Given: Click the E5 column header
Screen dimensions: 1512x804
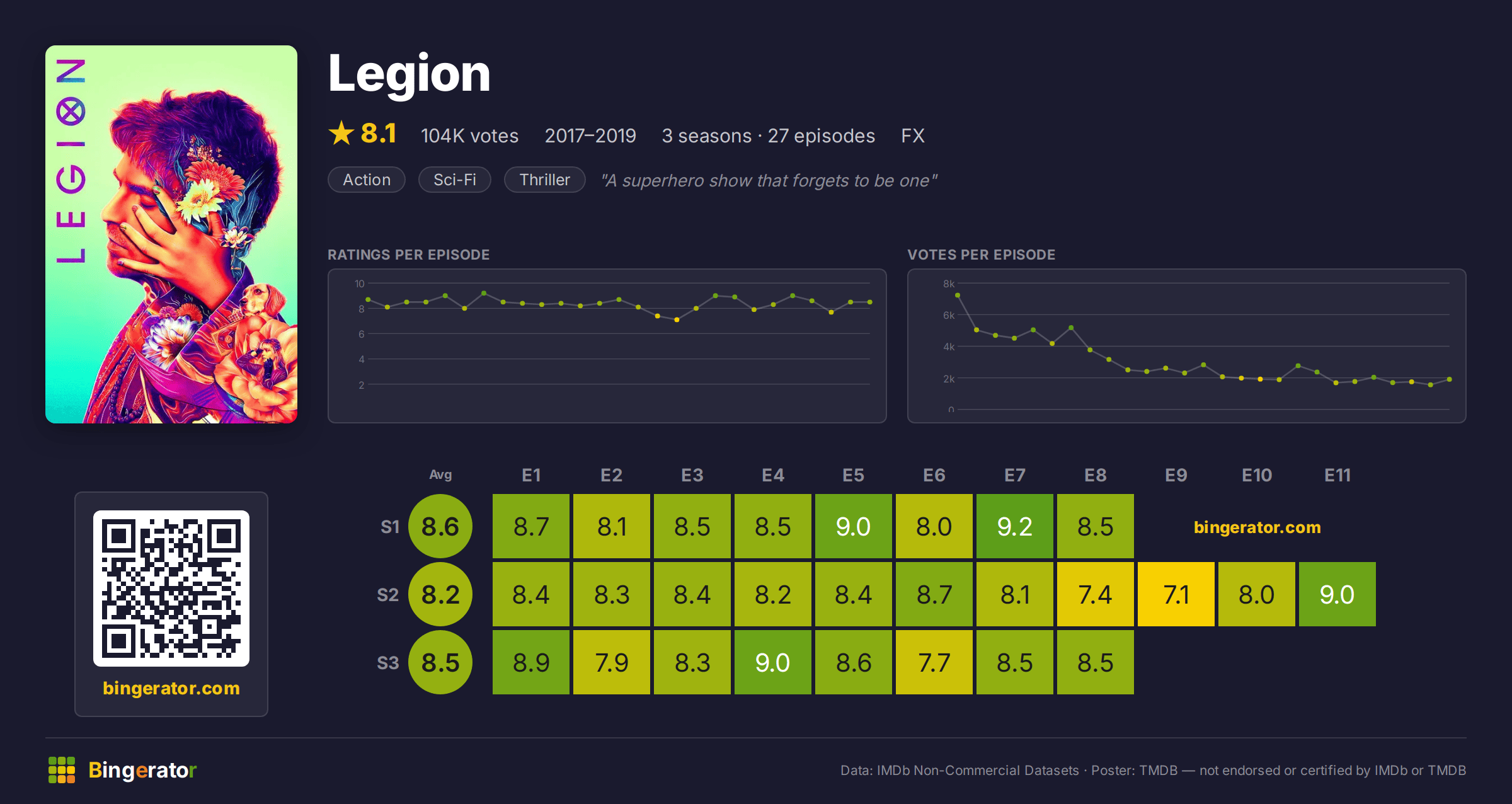Looking at the screenshot, I should pyautogui.click(x=854, y=475).
